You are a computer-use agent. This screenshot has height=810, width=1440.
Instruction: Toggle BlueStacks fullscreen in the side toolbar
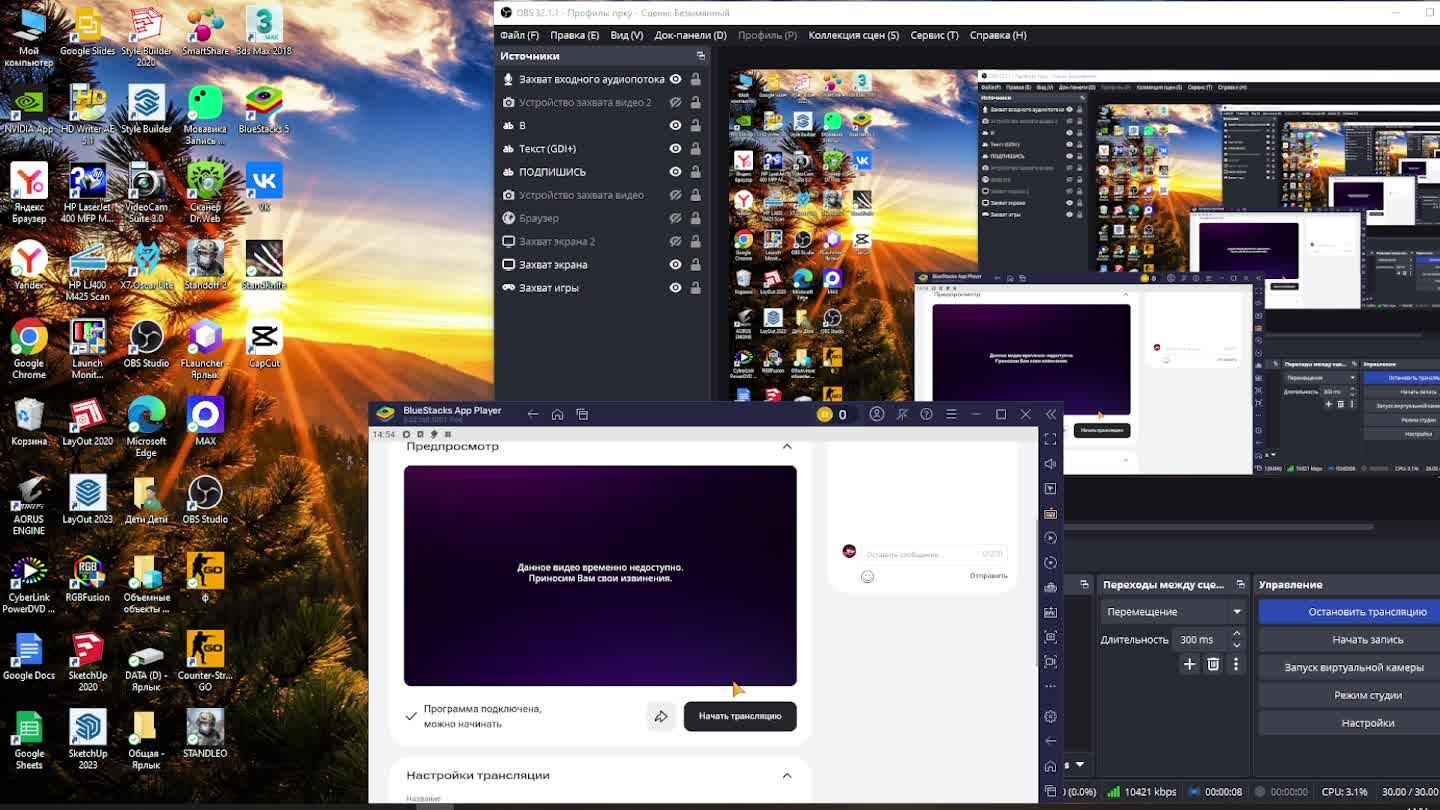tap(1050, 439)
